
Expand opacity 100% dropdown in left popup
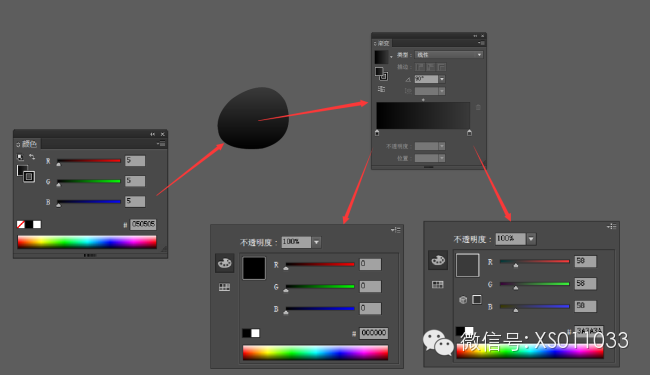(316, 242)
